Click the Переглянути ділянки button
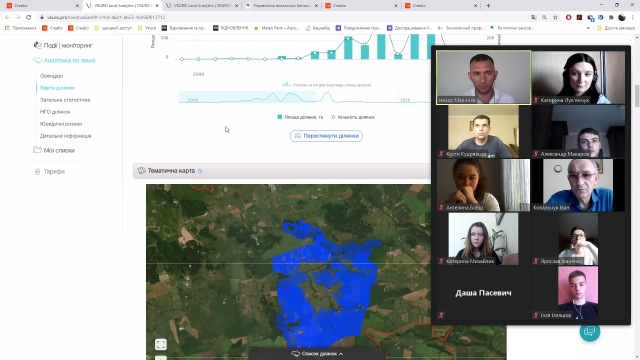 327,136
